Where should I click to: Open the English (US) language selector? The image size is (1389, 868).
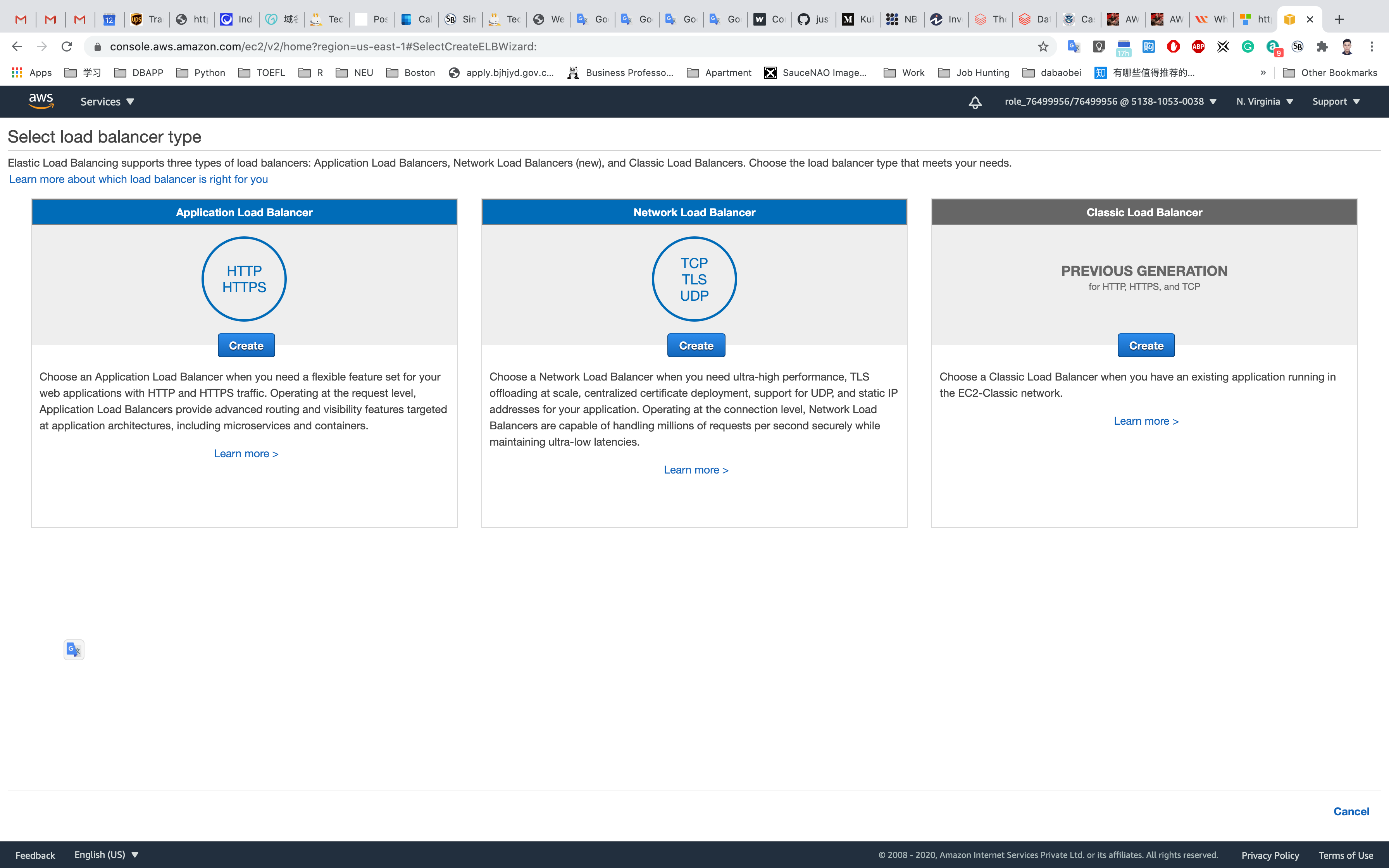coord(106,855)
